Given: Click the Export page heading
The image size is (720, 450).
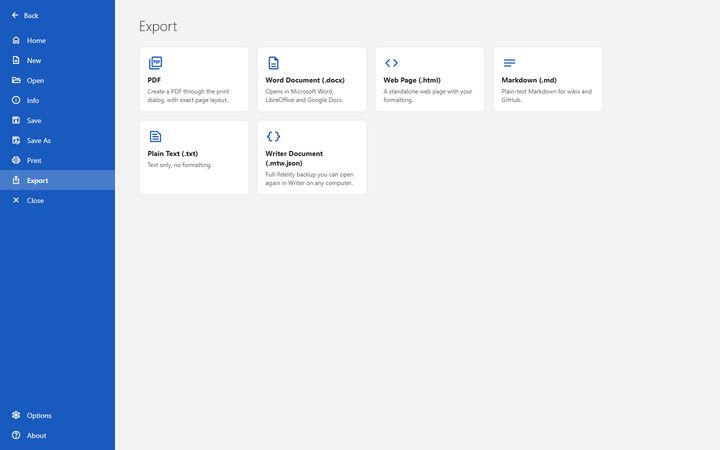Looking at the screenshot, I should [158, 27].
